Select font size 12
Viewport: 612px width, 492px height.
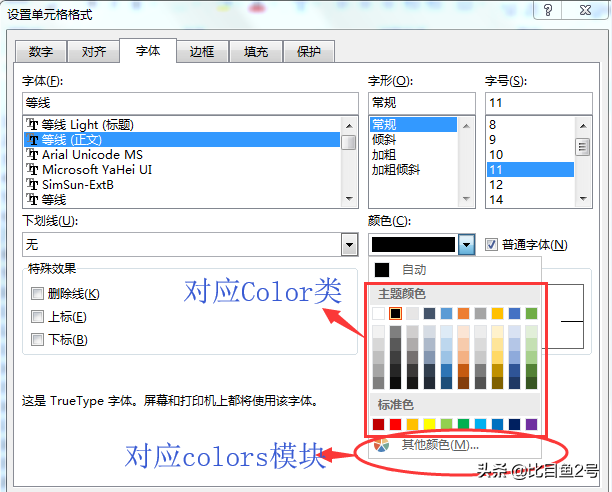530,185
